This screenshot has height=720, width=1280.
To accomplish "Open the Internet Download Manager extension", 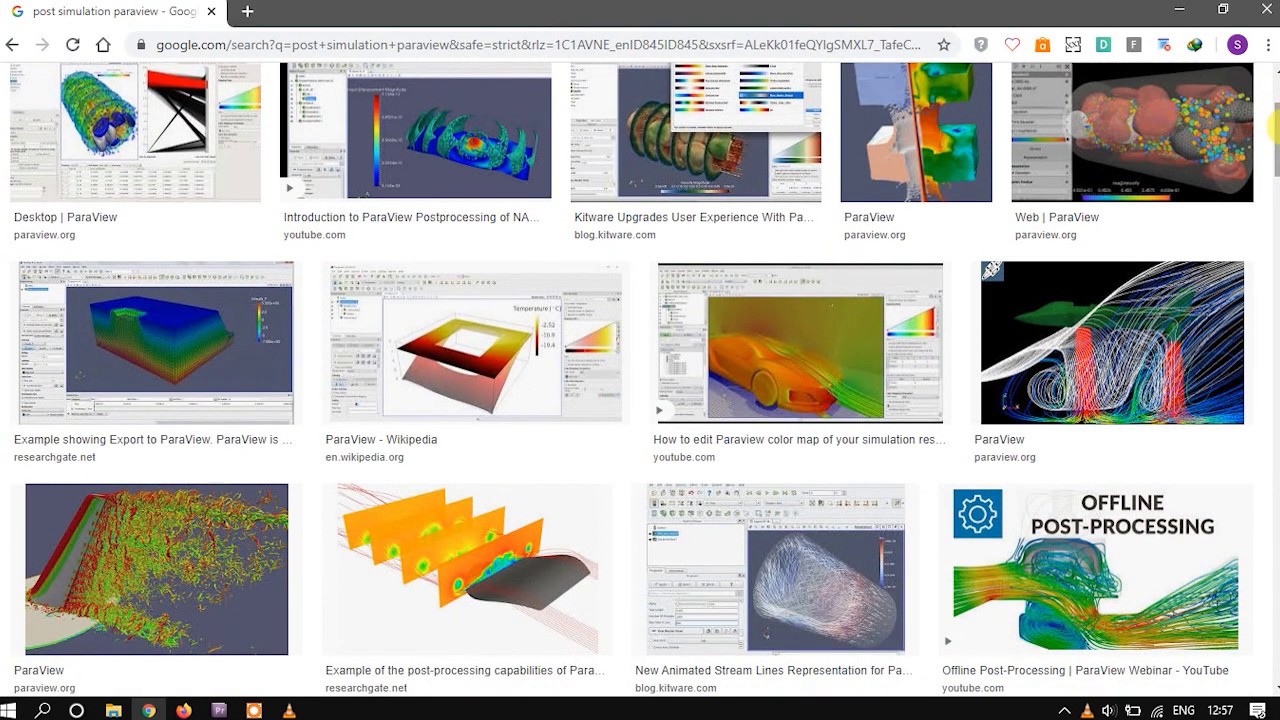I will pyautogui.click(x=1194, y=44).
